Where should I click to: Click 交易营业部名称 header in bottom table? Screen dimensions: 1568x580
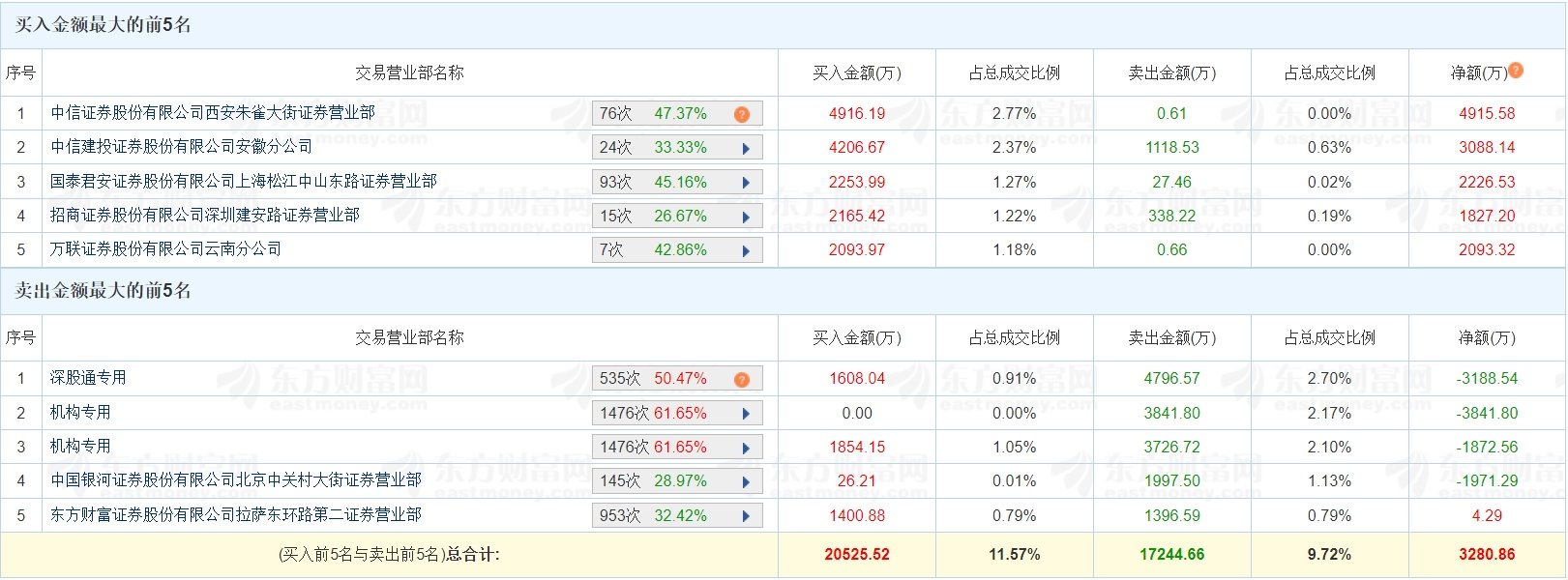tap(410, 338)
